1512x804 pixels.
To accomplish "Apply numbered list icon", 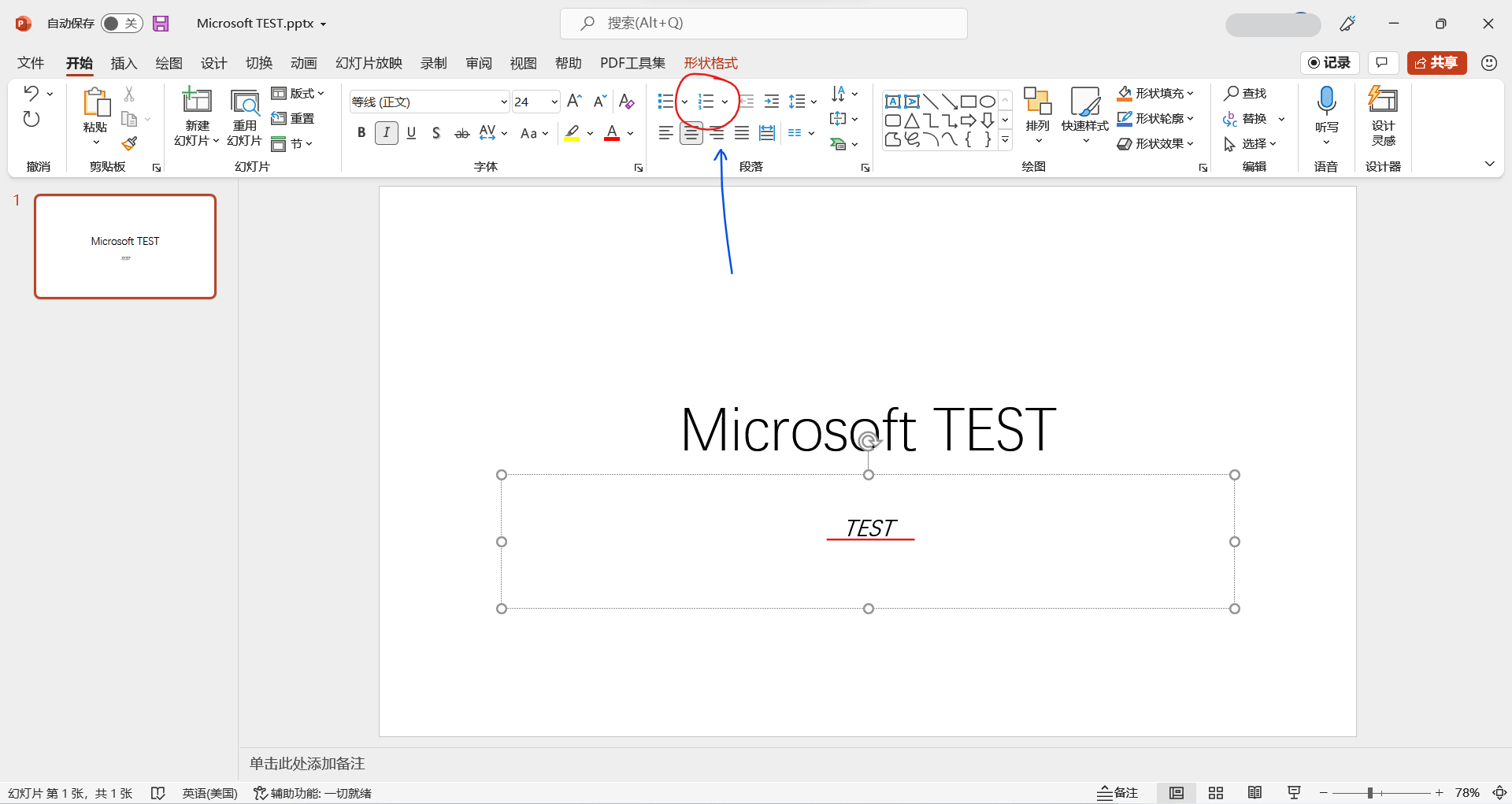I will click(706, 101).
